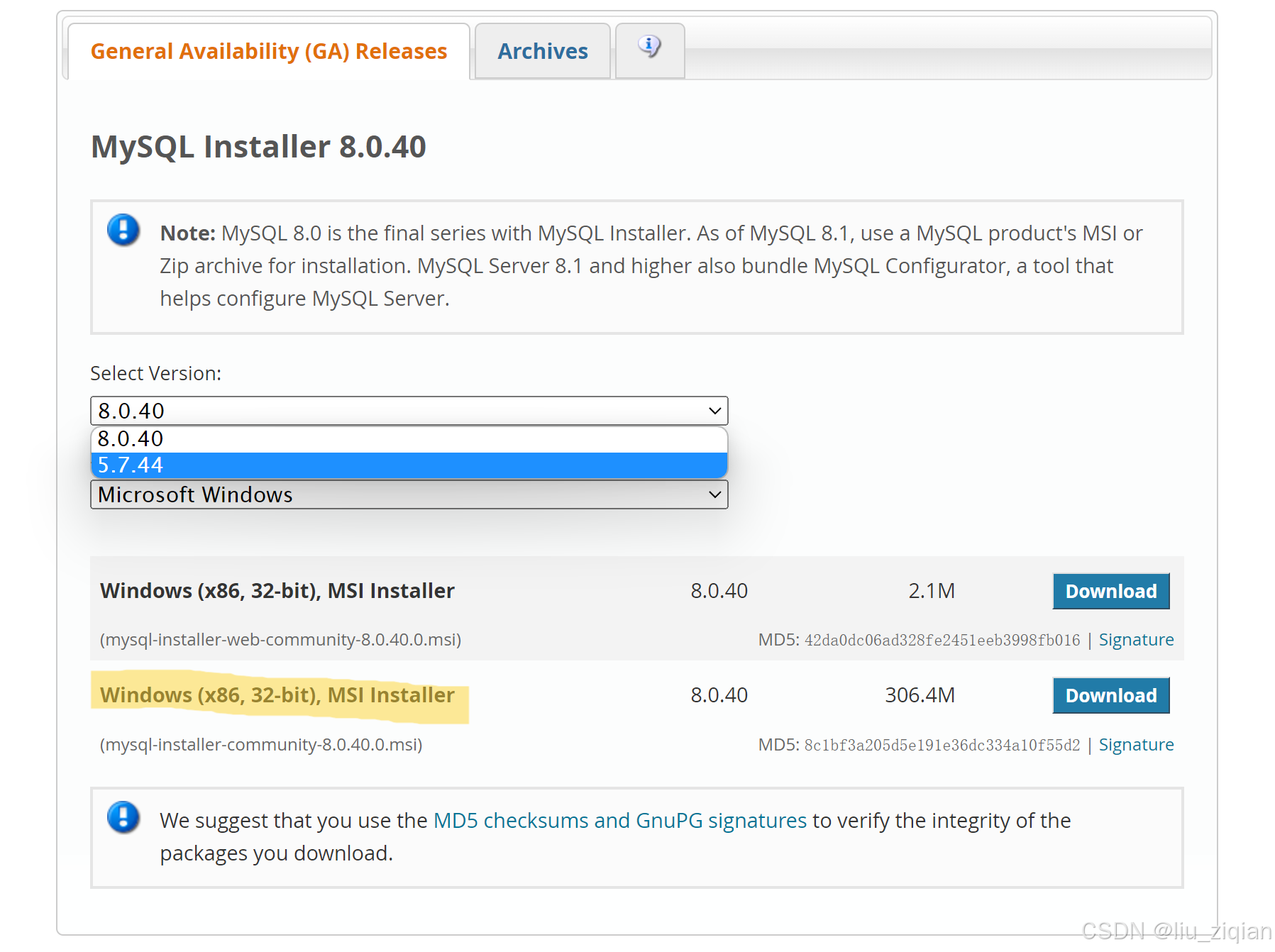Download the 2.1M web installer
This screenshot has width=1275, height=952.
1111,591
